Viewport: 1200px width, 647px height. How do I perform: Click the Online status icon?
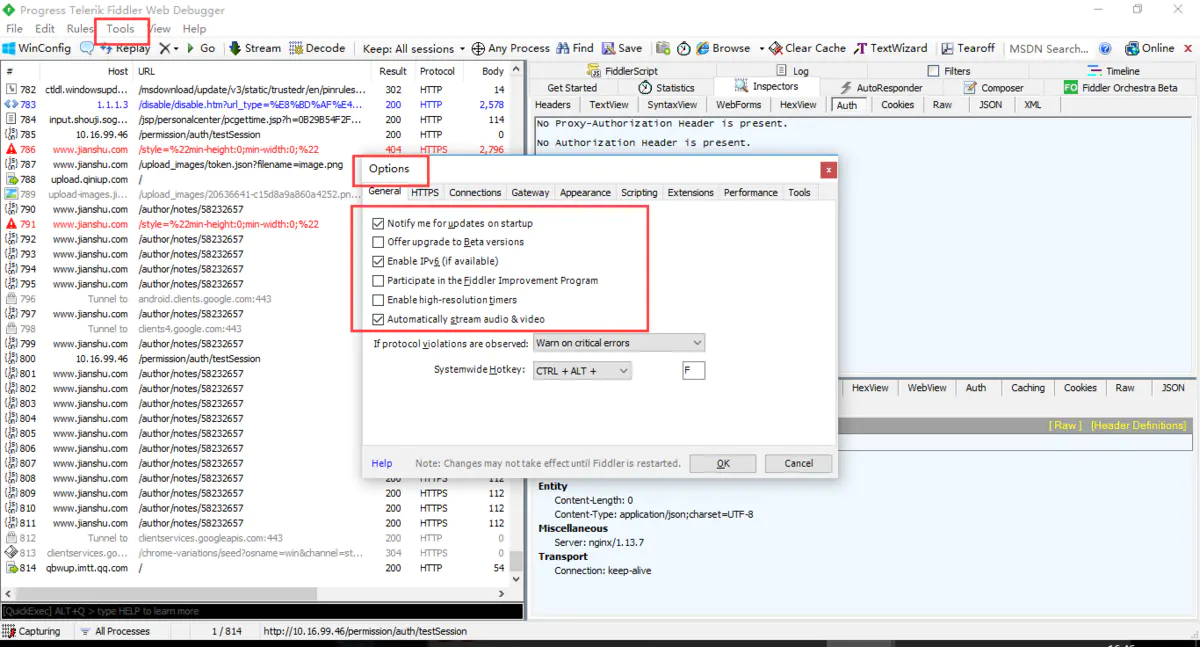point(1150,48)
